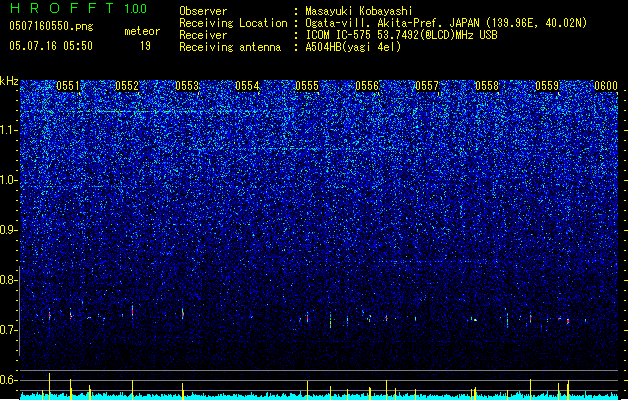Click the 0.7 kHz axis label

point(9,330)
